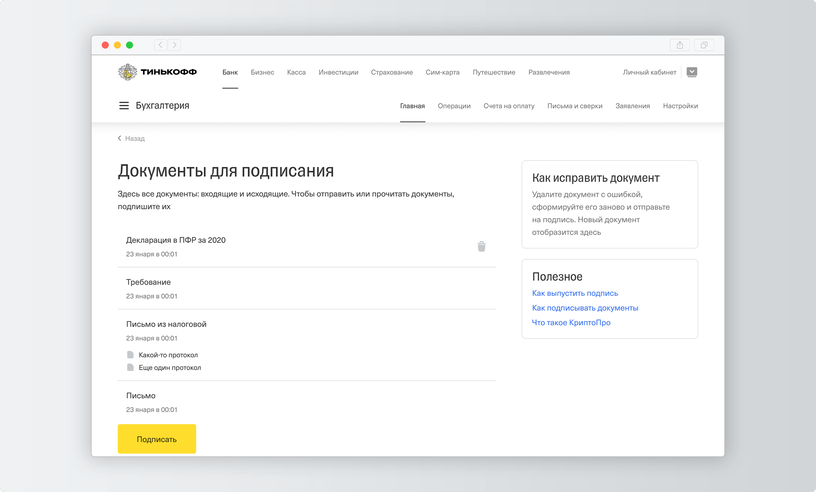Click the Как исправить документ card heading

[x=595, y=178]
